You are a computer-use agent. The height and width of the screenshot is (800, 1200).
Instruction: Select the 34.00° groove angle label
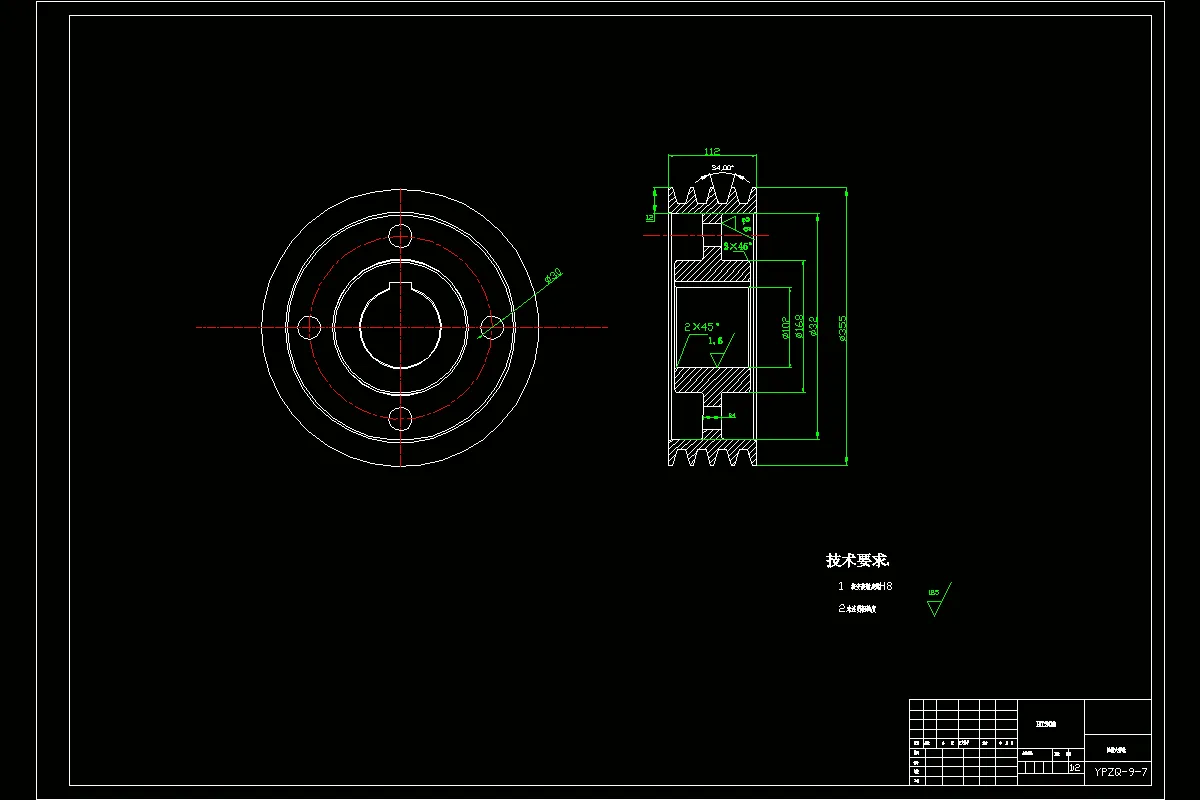[x=722, y=168]
